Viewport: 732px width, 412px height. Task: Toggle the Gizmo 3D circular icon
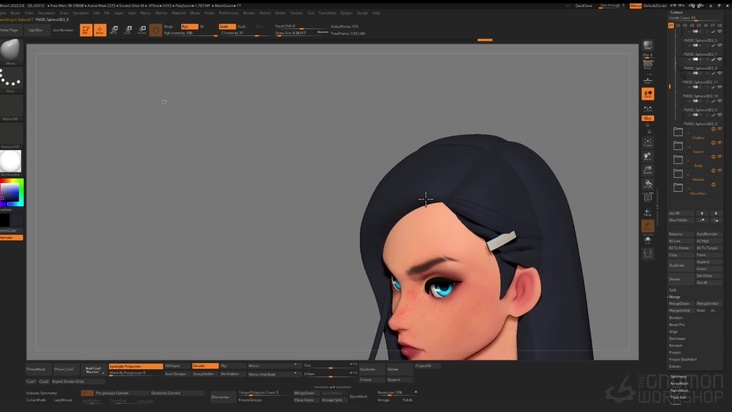click(156, 30)
